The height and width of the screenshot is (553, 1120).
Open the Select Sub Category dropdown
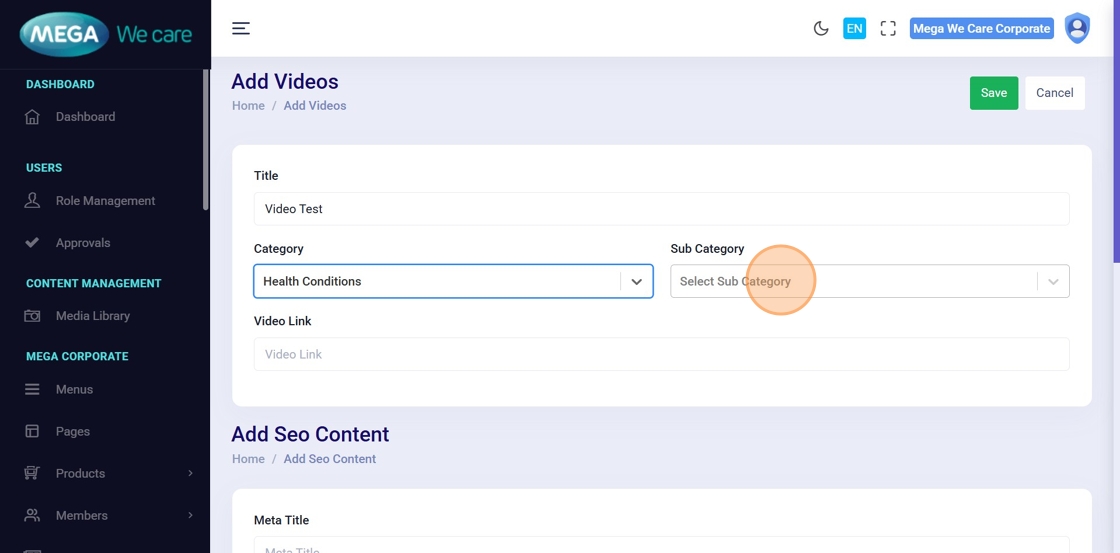pos(855,282)
